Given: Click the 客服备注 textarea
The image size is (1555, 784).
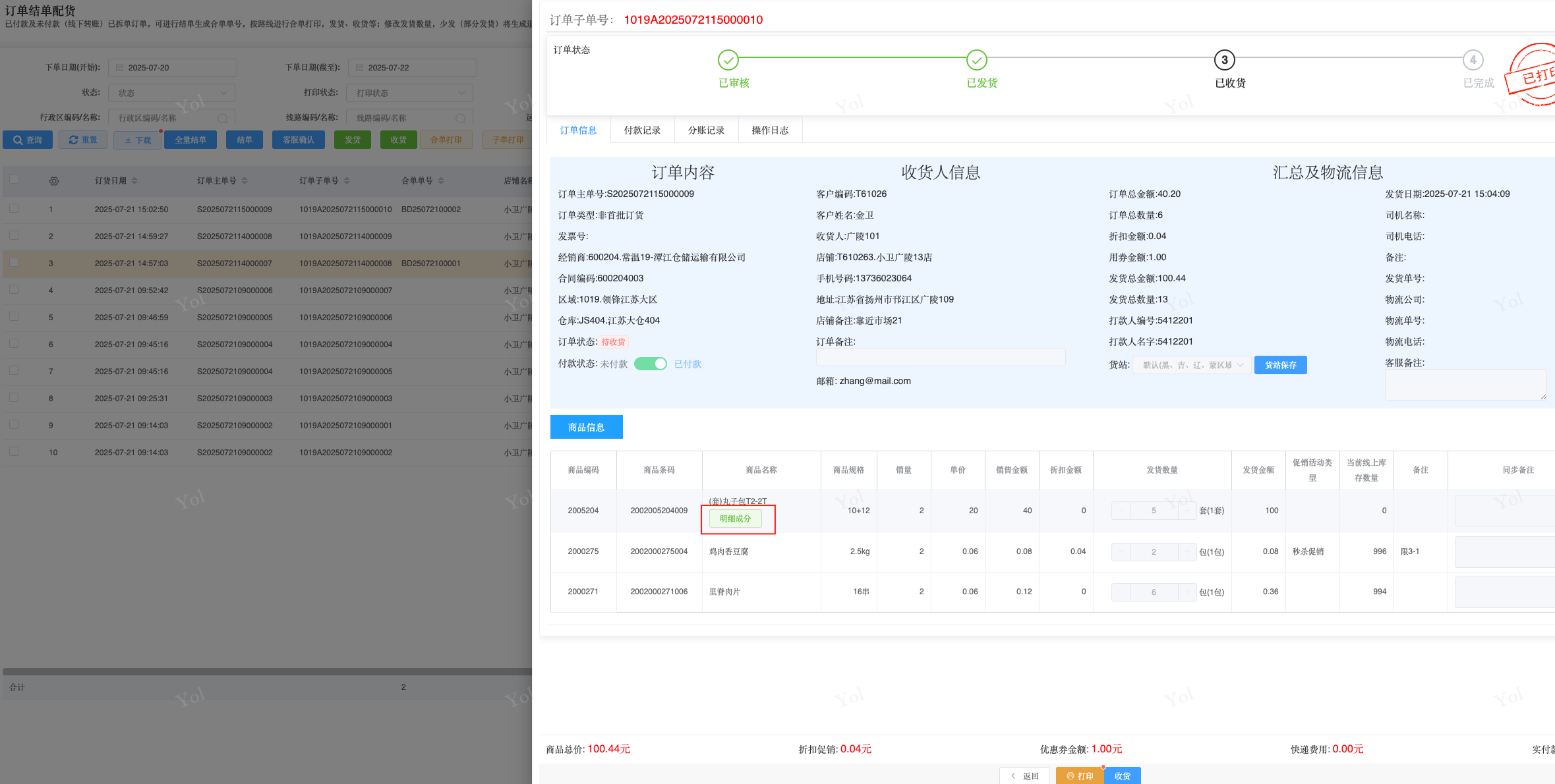Looking at the screenshot, I should (1465, 385).
